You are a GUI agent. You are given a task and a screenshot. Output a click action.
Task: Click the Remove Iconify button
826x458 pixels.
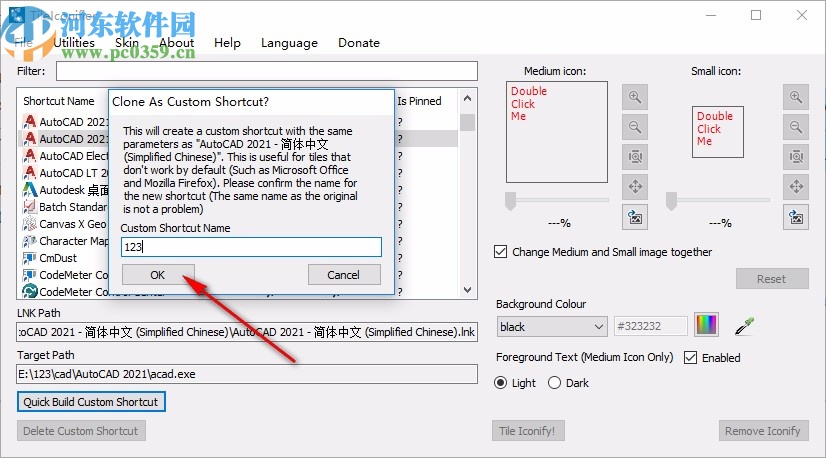tap(763, 431)
